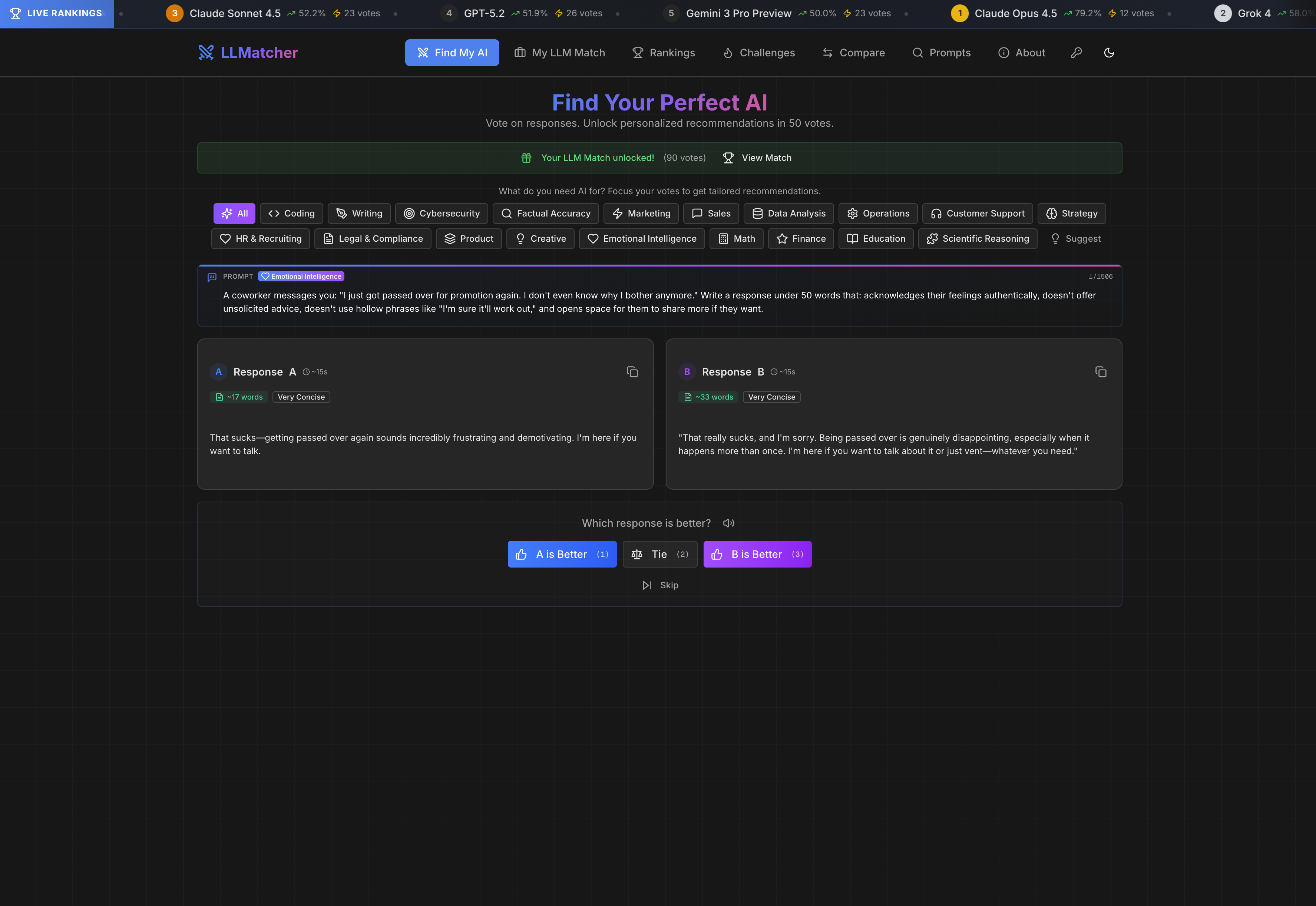
Task: Click Suggest a new category
Action: 1075,239
